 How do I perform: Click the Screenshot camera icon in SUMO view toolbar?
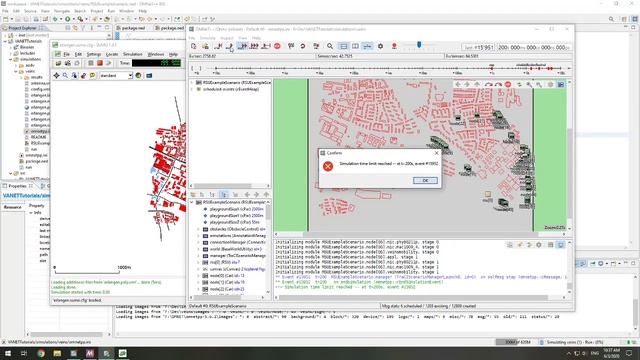coord(149,76)
